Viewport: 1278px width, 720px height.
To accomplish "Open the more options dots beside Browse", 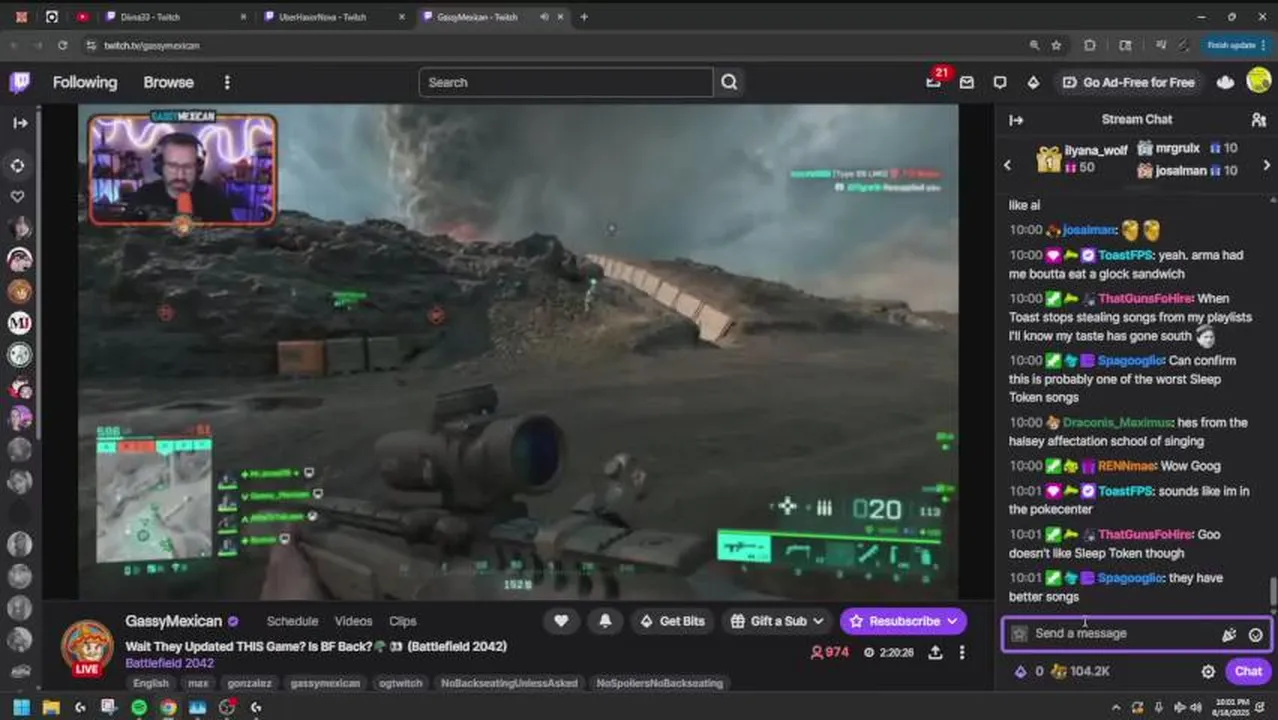I will 227,82.
